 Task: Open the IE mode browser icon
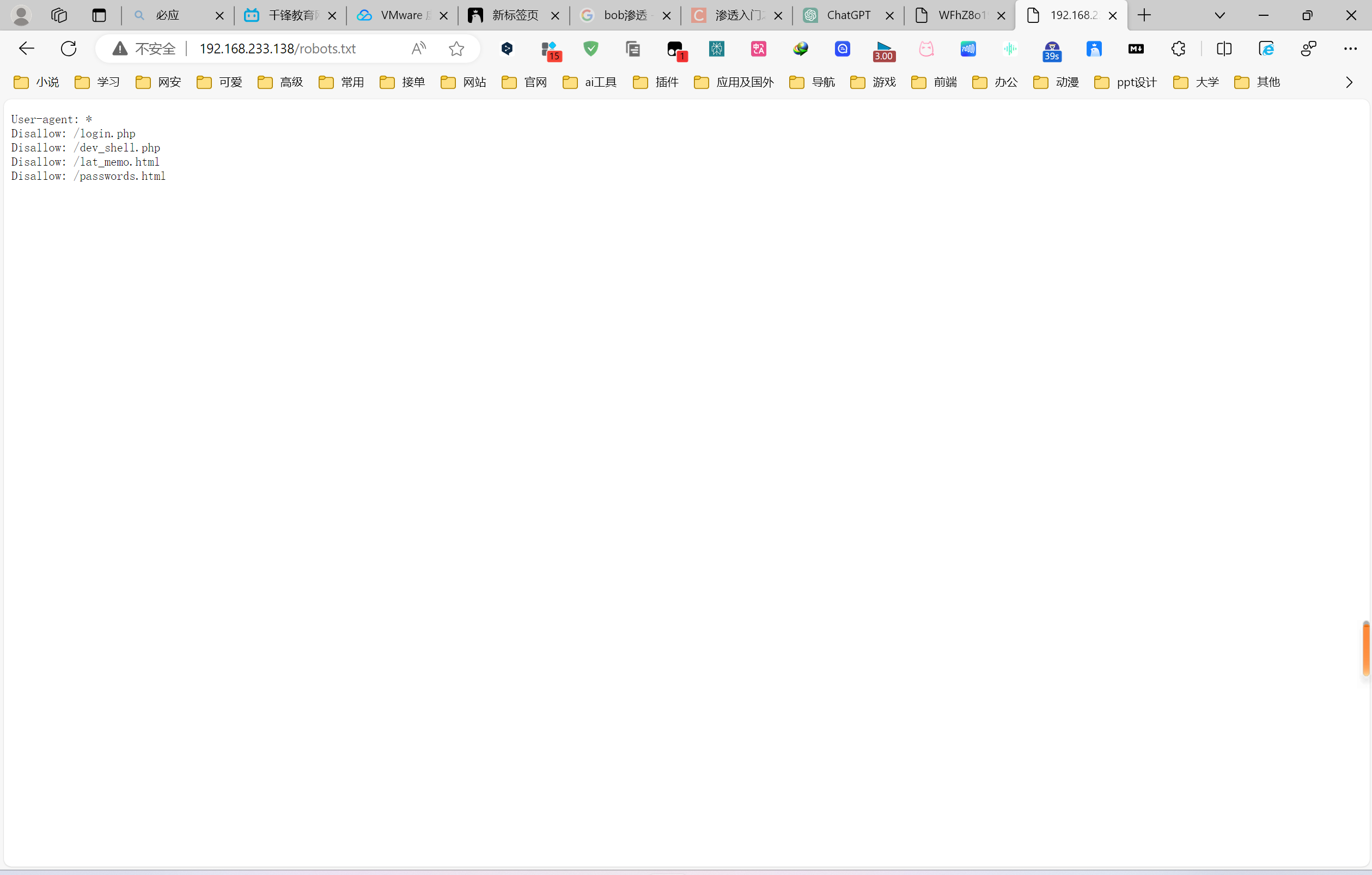point(1266,49)
